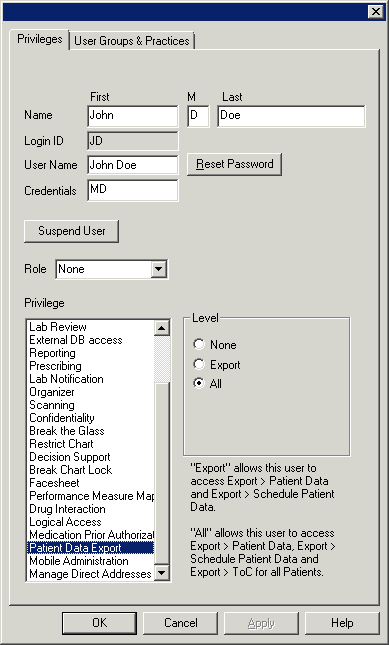Select the All level radio button
Screen dimensions: 389x645
199,384
